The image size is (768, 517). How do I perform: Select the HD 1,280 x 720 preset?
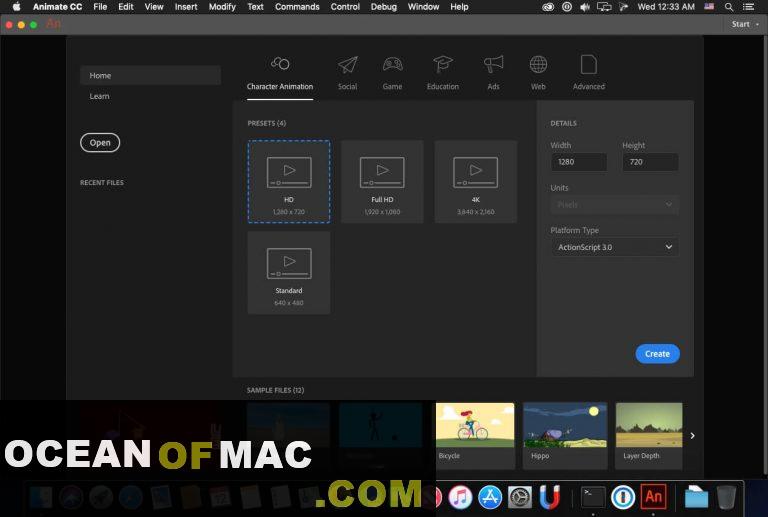click(x=289, y=182)
